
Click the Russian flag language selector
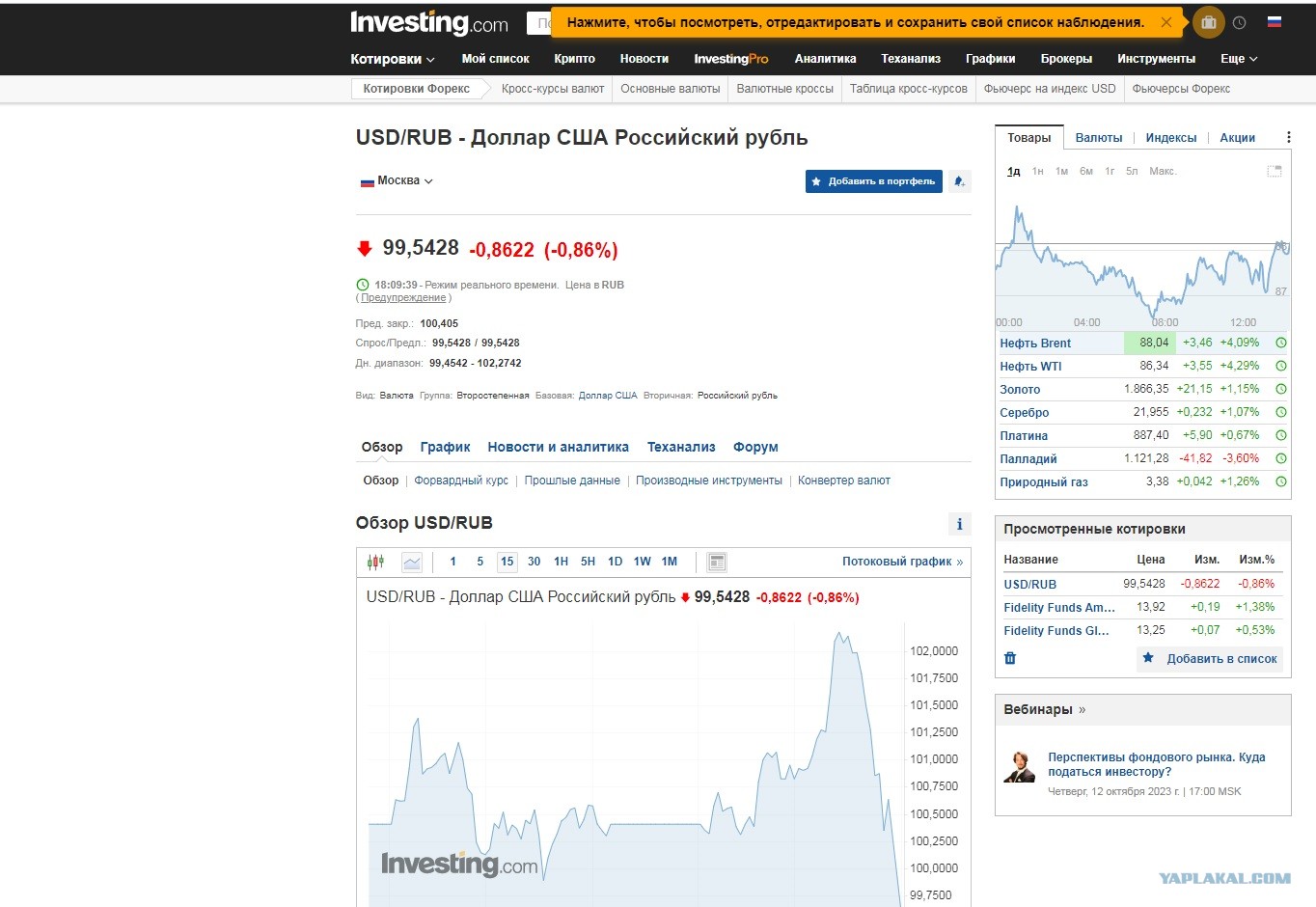pyautogui.click(x=1275, y=21)
